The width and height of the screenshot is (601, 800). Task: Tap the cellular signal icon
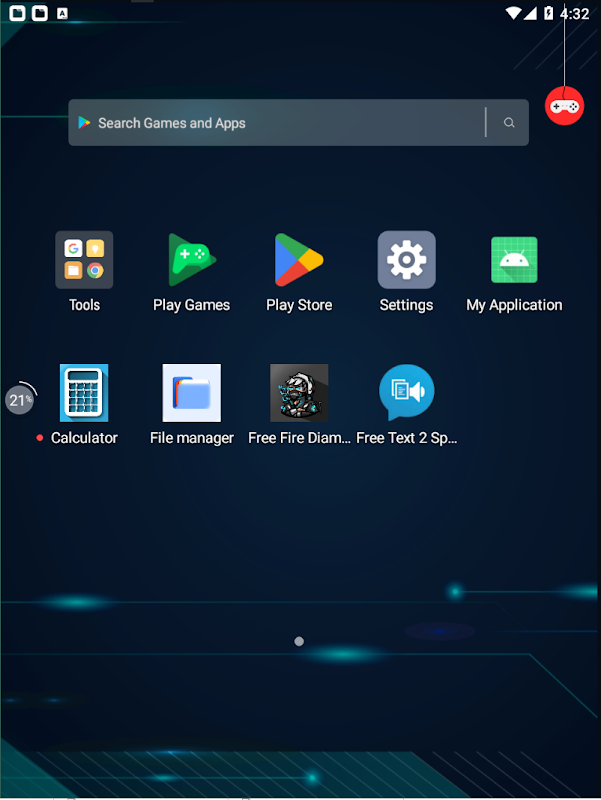click(530, 13)
